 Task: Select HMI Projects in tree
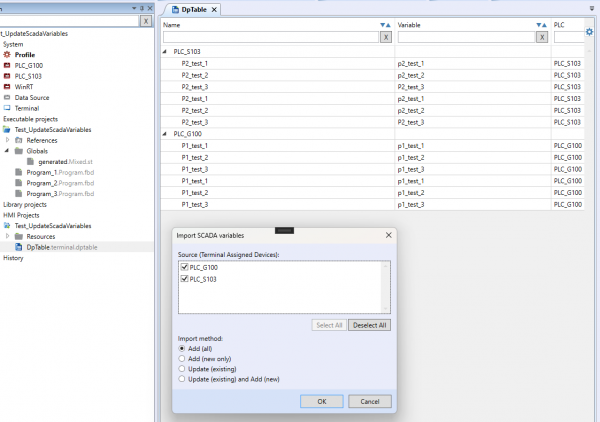[x=21, y=215]
